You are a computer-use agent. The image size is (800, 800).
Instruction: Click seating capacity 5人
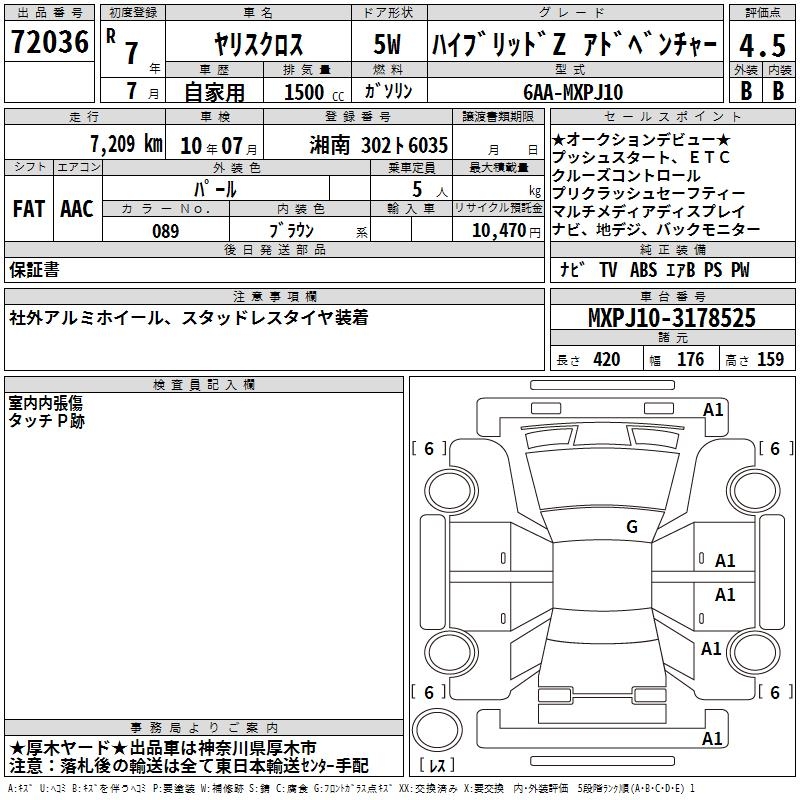[x=430, y=190]
